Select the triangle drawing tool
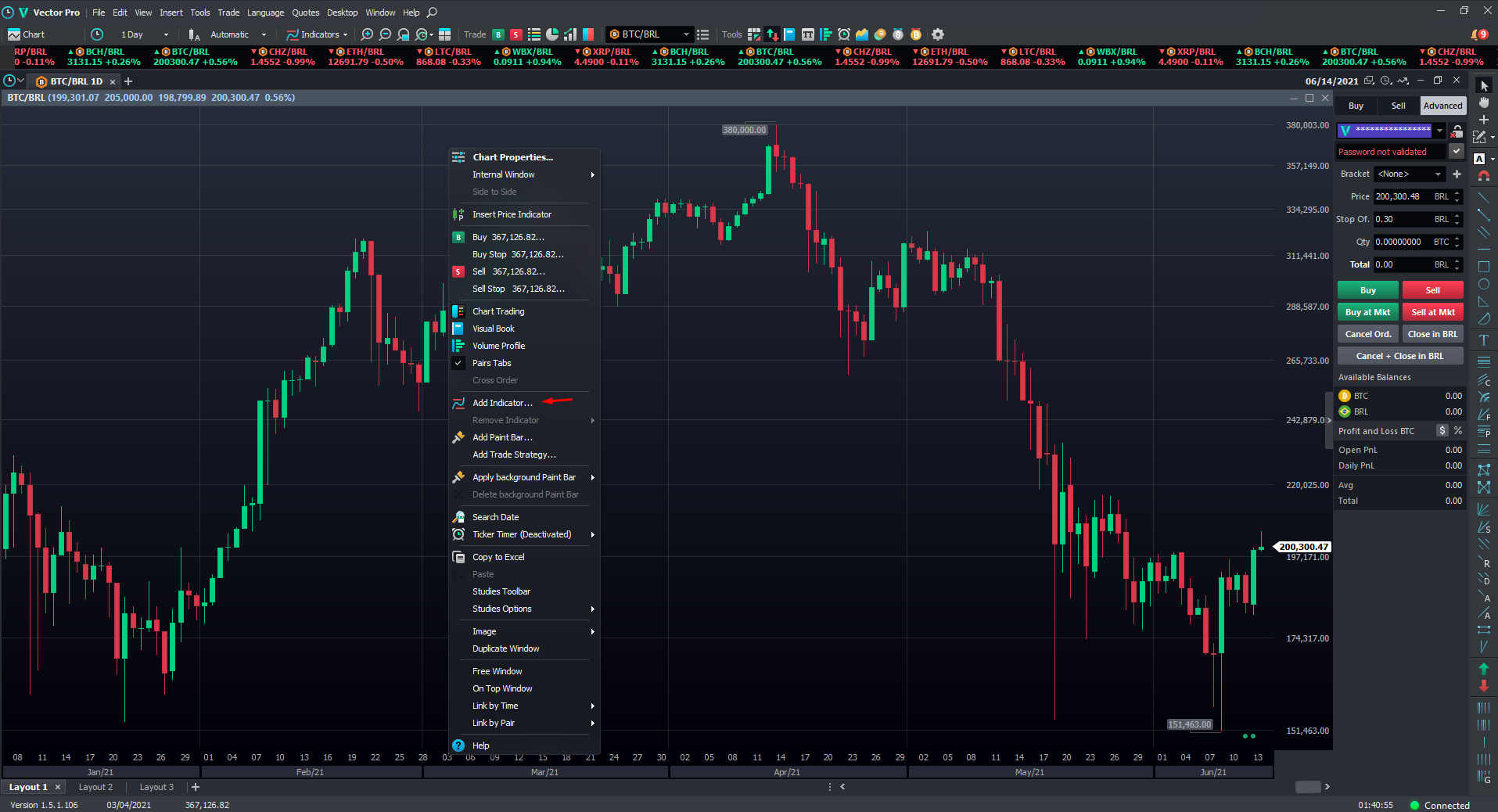The image size is (1498, 812). pos(1484,301)
